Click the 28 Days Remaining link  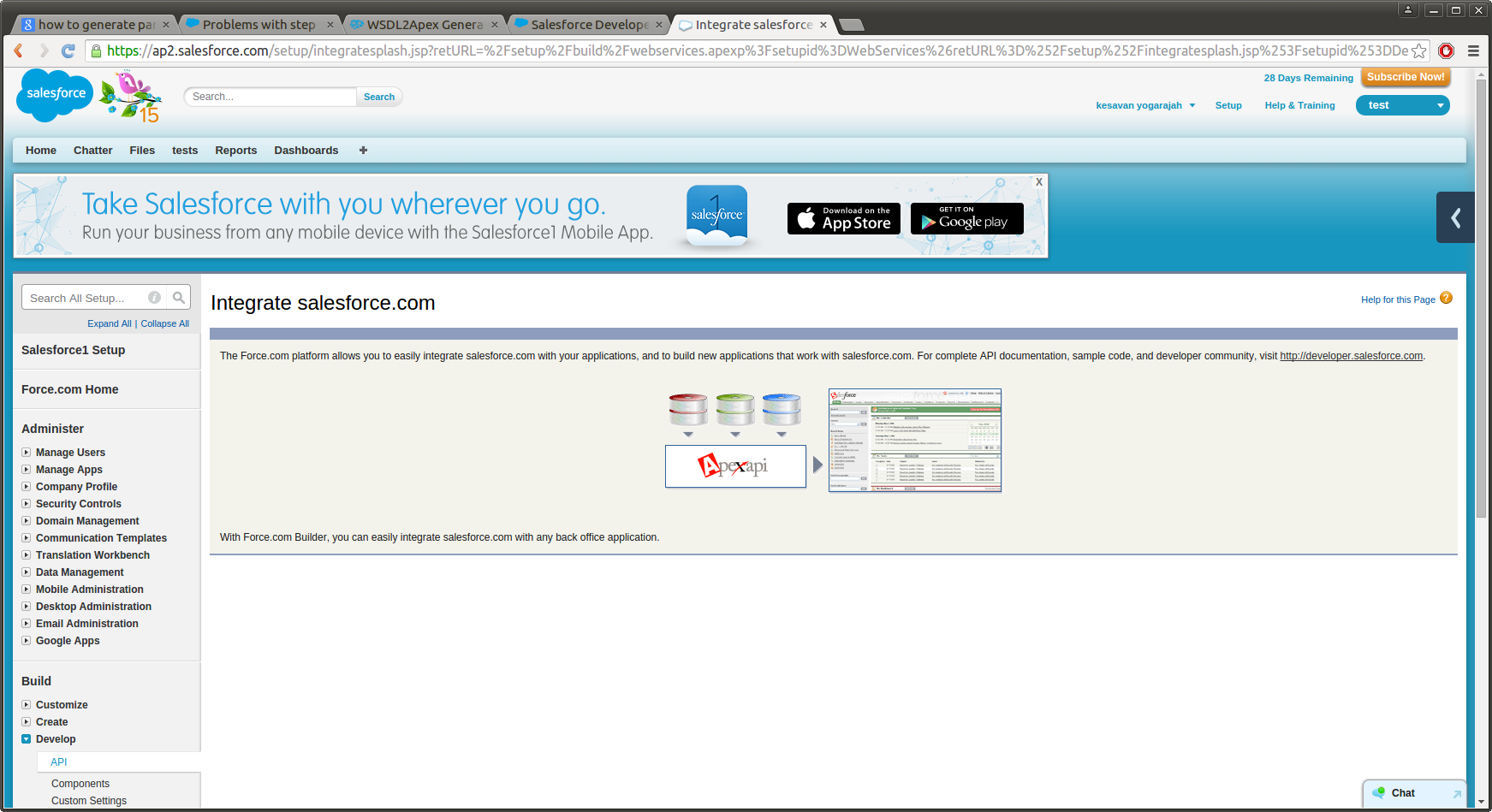tap(1308, 78)
